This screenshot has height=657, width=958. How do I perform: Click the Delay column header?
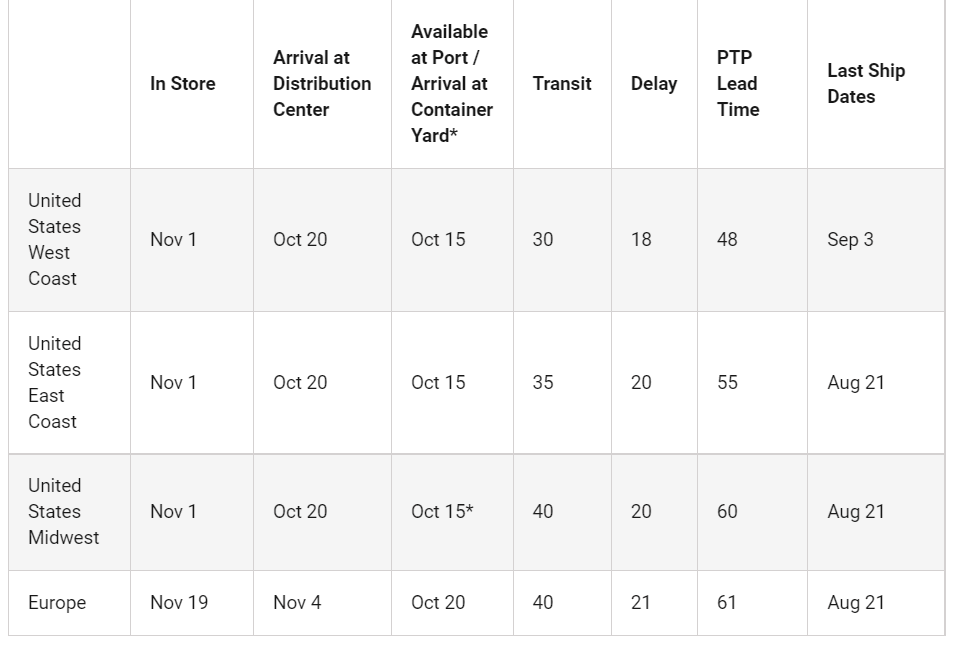coord(654,84)
